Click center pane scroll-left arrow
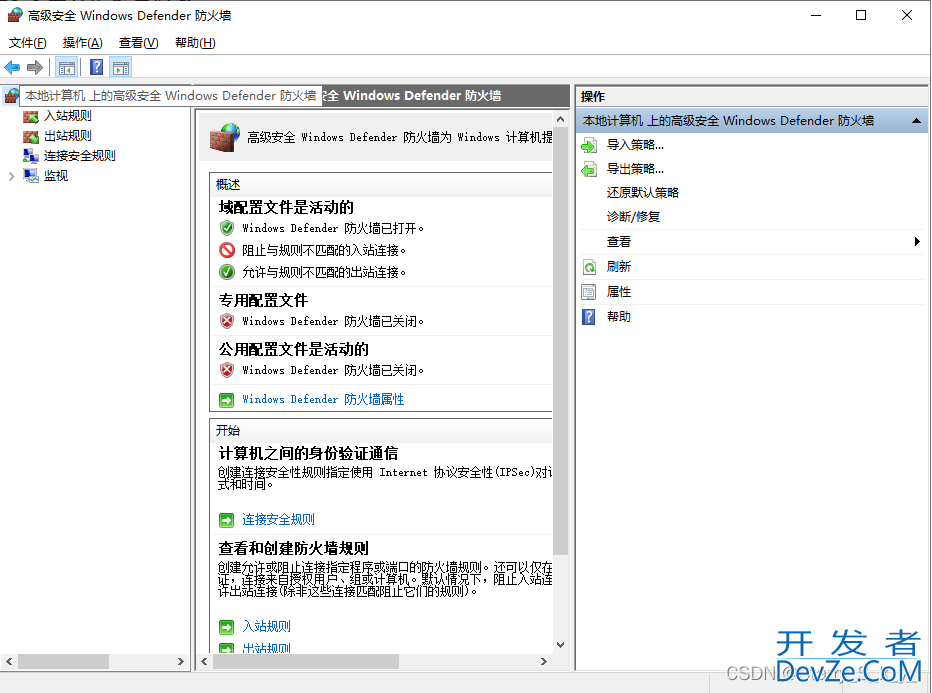 (204, 662)
